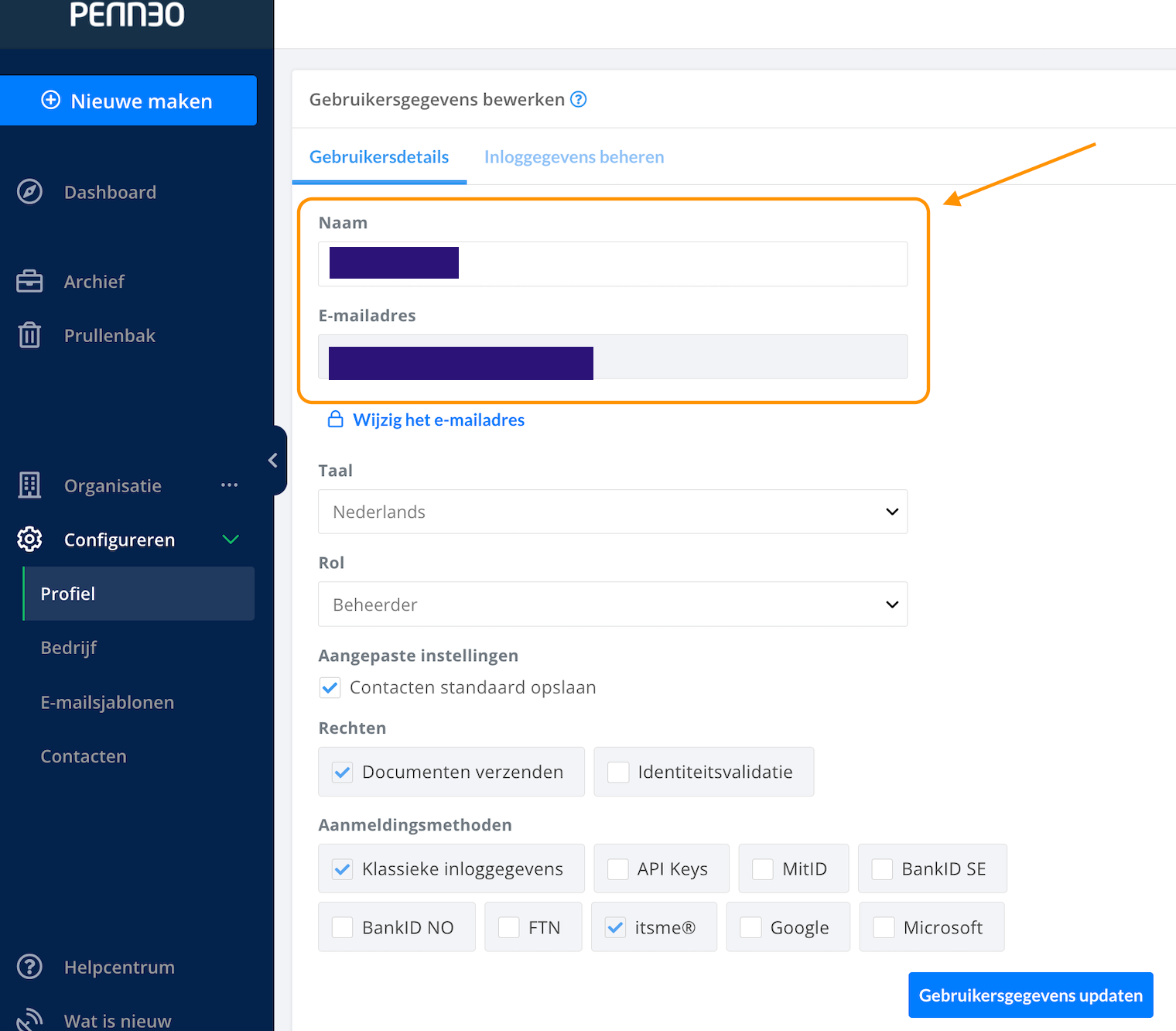Enable BankID NO login method
This screenshot has height=1031, width=1176.
pyautogui.click(x=343, y=927)
